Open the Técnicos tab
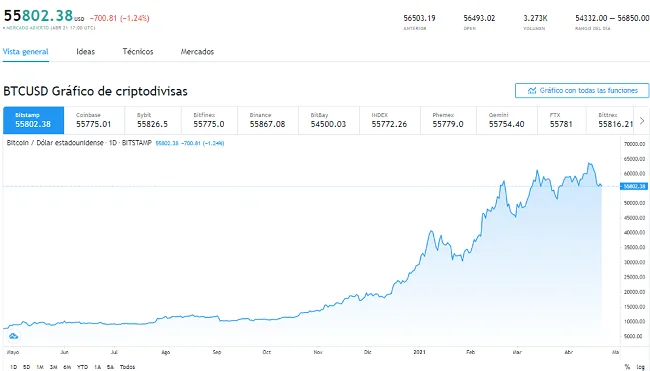The width and height of the screenshot is (650, 371). tap(138, 52)
